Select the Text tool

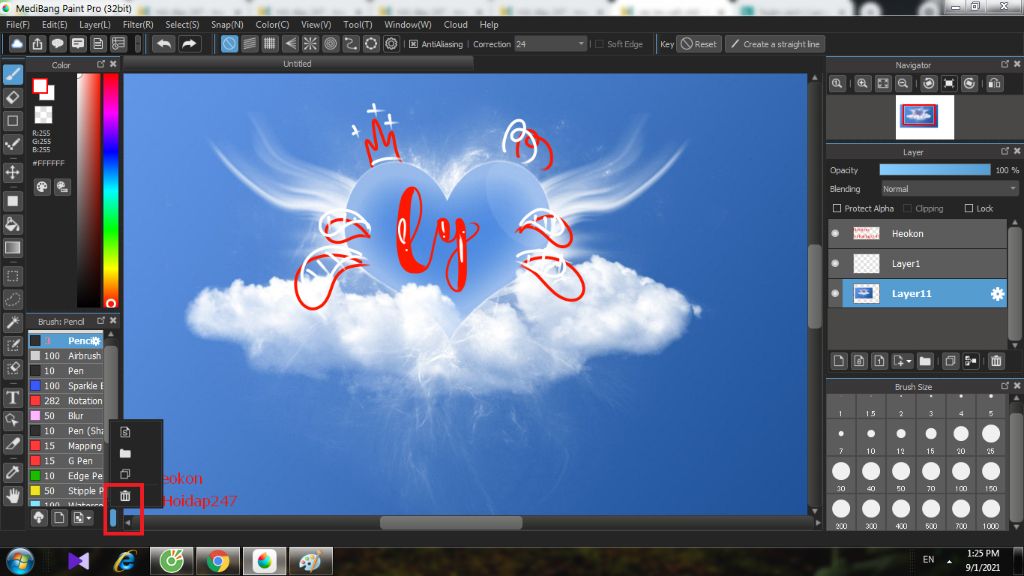(12, 398)
